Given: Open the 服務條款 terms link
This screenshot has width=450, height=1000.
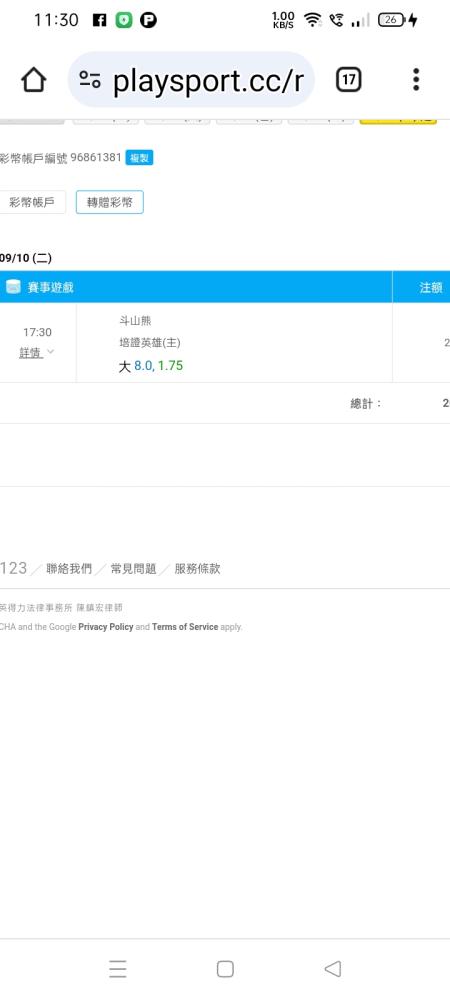Looking at the screenshot, I should click(x=198, y=569).
